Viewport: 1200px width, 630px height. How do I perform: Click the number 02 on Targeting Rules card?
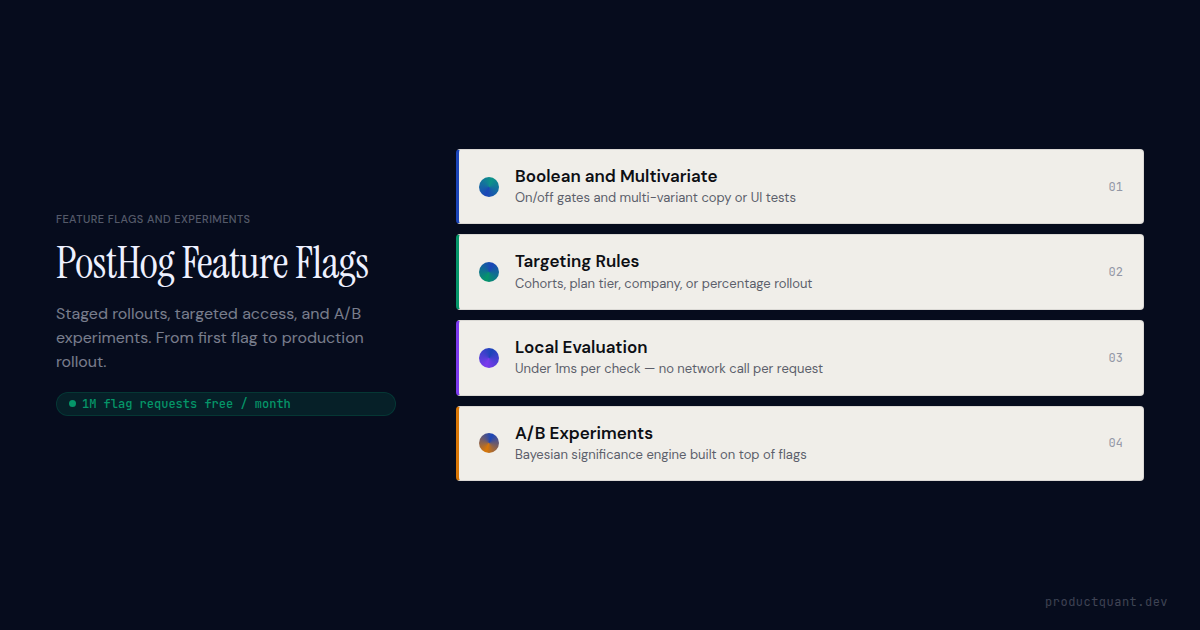[x=1115, y=272]
